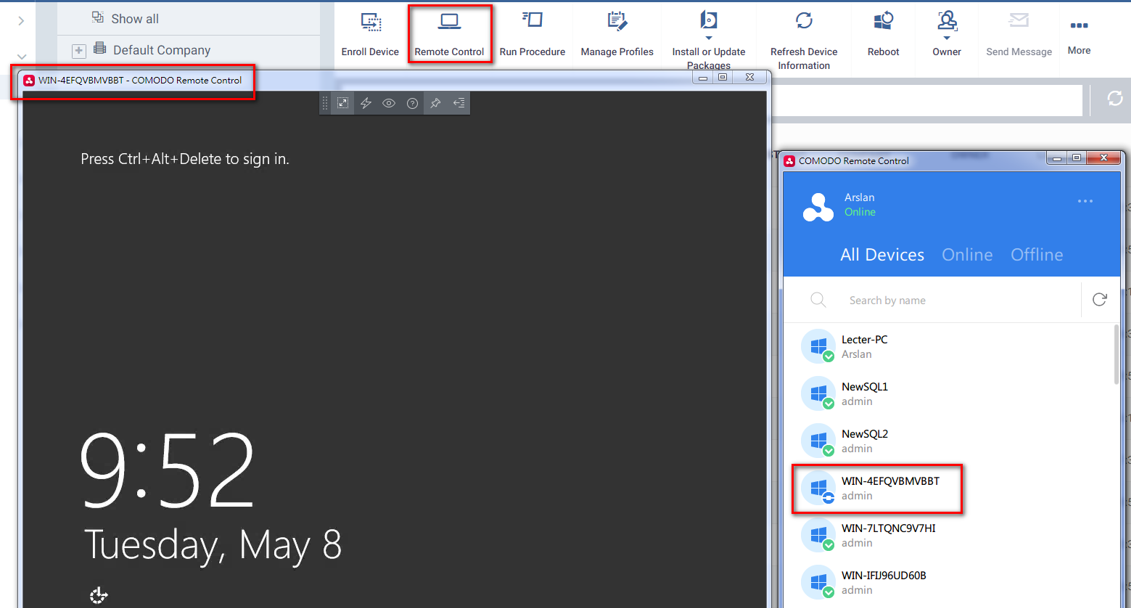Select Default Company in the tree
This screenshot has width=1131, height=608.
click(162, 50)
